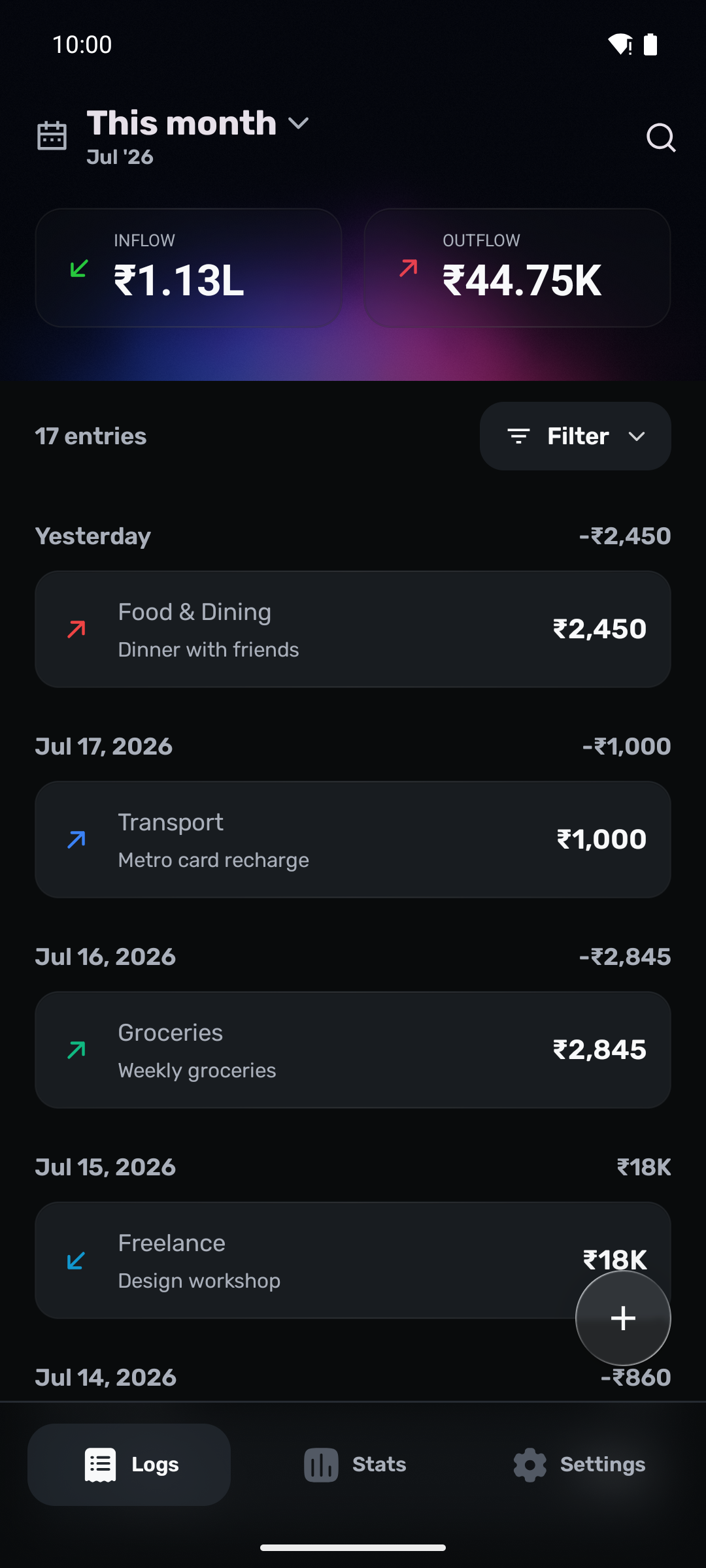Click the chevron next to Filter
The height and width of the screenshot is (1568, 706).
pyautogui.click(x=637, y=436)
